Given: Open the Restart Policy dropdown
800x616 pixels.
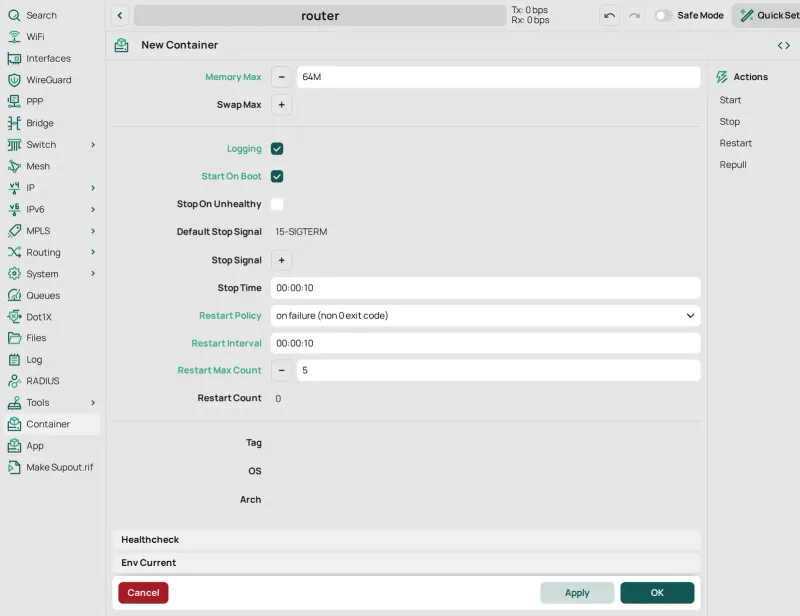Looking at the screenshot, I should pos(485,316).
